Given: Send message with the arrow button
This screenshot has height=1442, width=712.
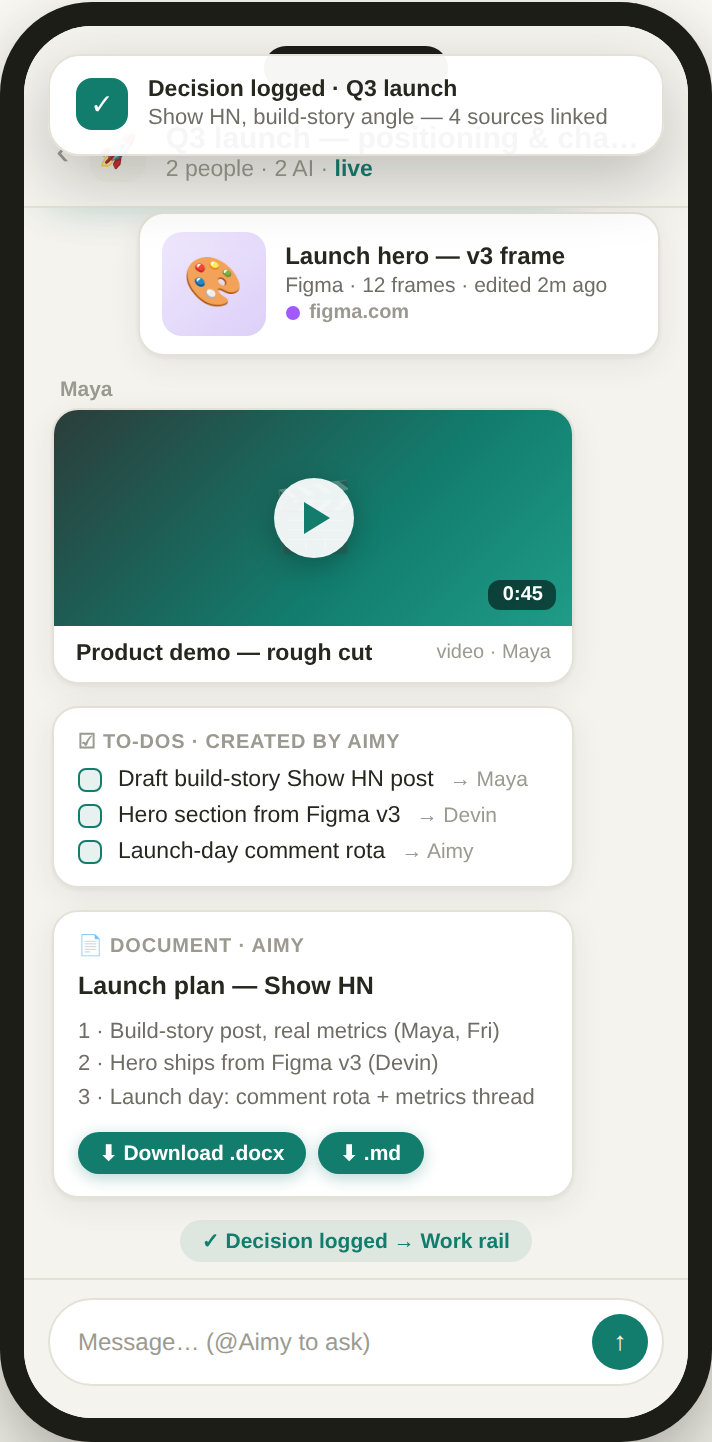Looking at the screenshot, I should [620, 1342].
